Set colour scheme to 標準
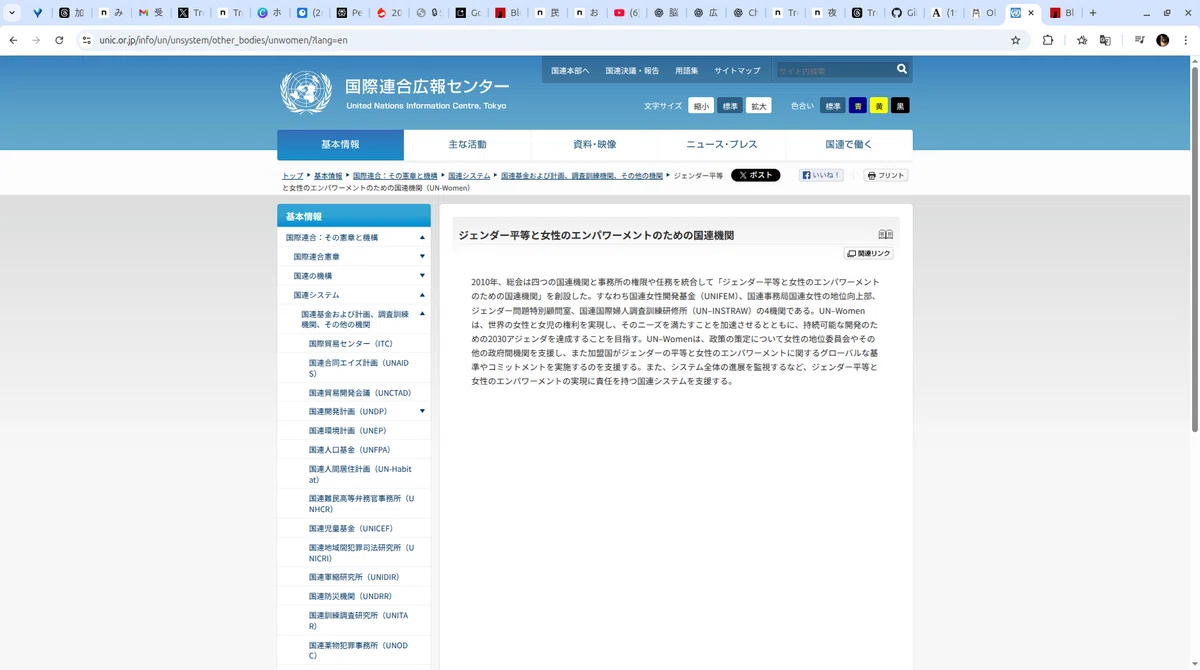Image resolution: width=1200 pixels, height=670 pixels. 833,106
